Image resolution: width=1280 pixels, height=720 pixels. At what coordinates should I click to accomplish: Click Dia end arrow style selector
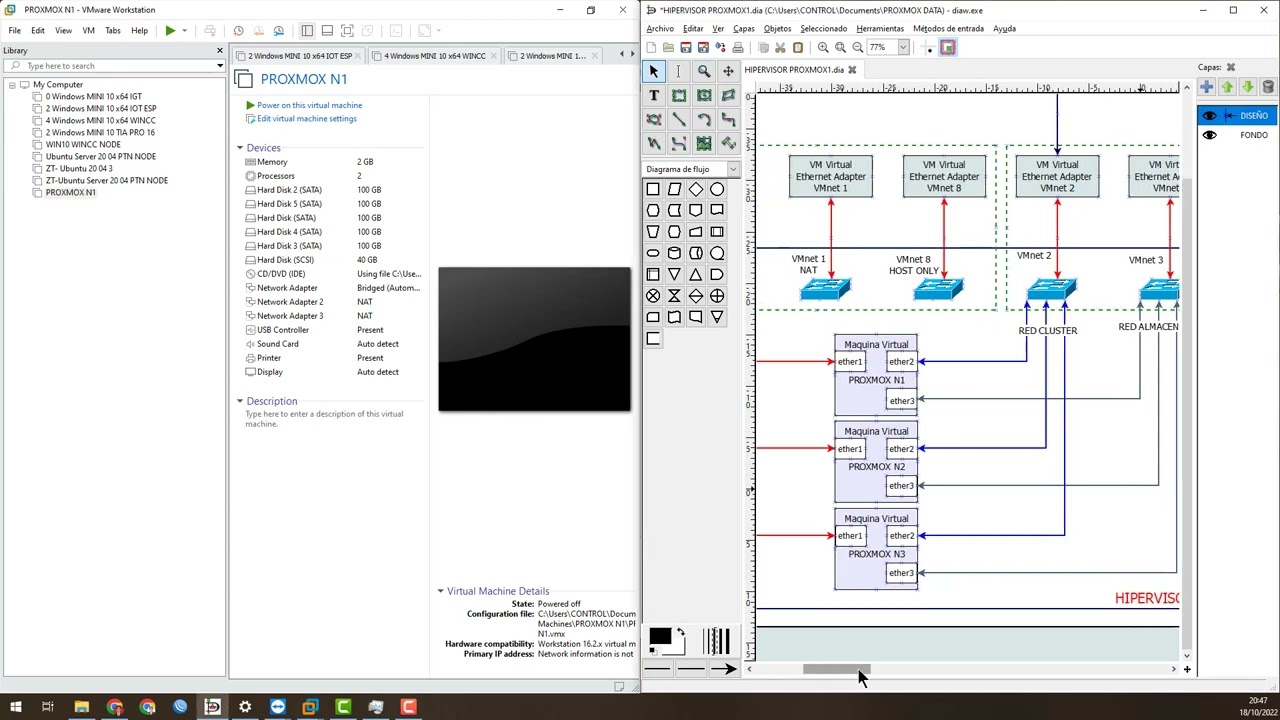(723, 669)
